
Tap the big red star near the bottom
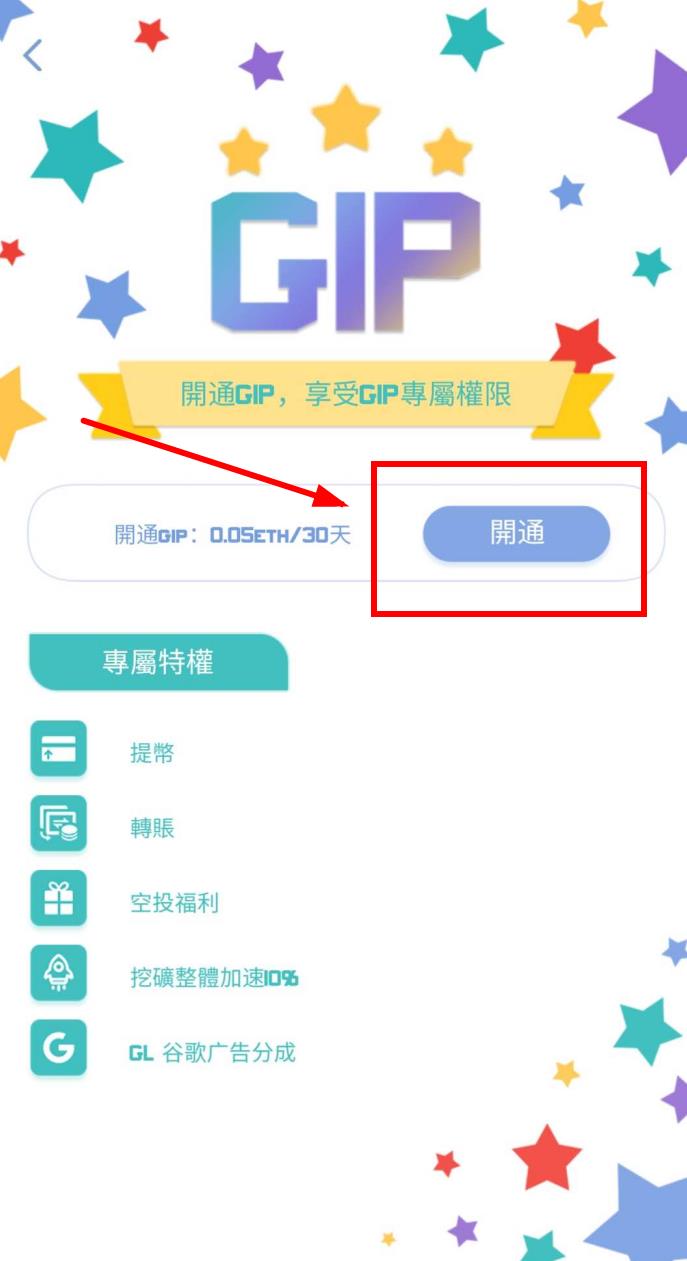pos(547,1158)
